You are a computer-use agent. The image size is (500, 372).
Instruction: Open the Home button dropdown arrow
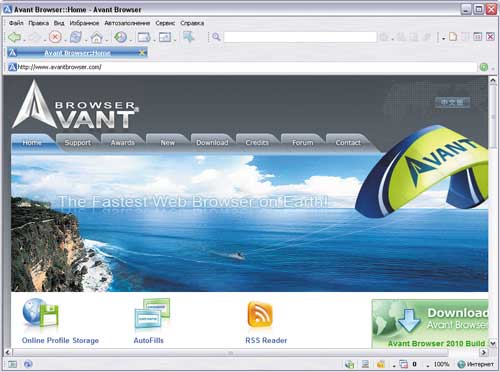tap(107, 41)
